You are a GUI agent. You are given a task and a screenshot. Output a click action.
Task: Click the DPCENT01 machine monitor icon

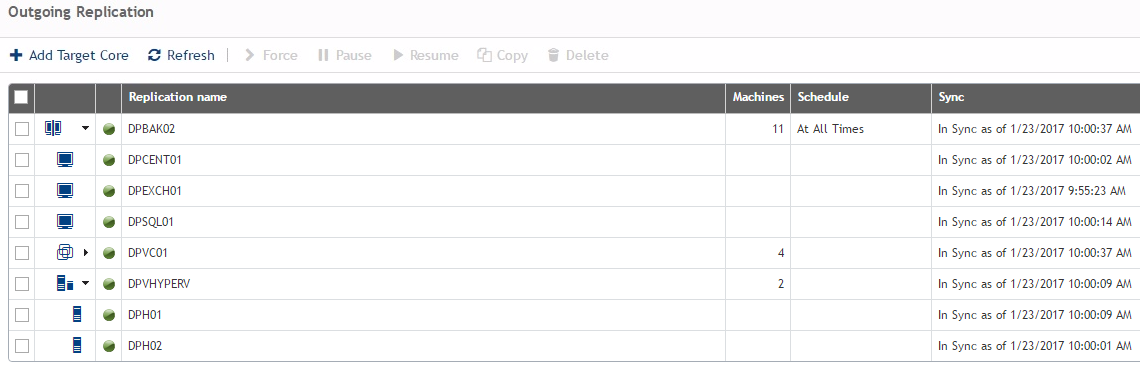coord(65,160)
